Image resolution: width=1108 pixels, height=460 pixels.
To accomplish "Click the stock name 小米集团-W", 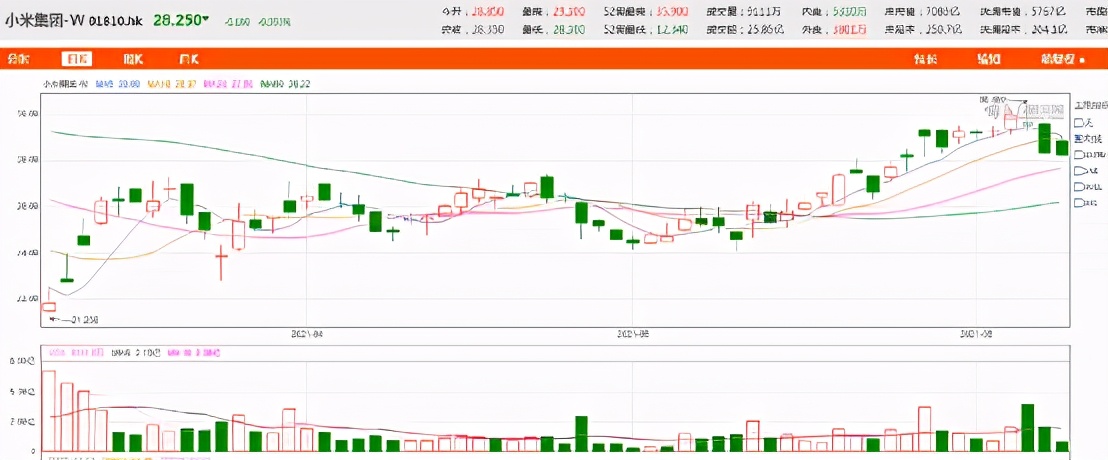I will coord(45,20).
